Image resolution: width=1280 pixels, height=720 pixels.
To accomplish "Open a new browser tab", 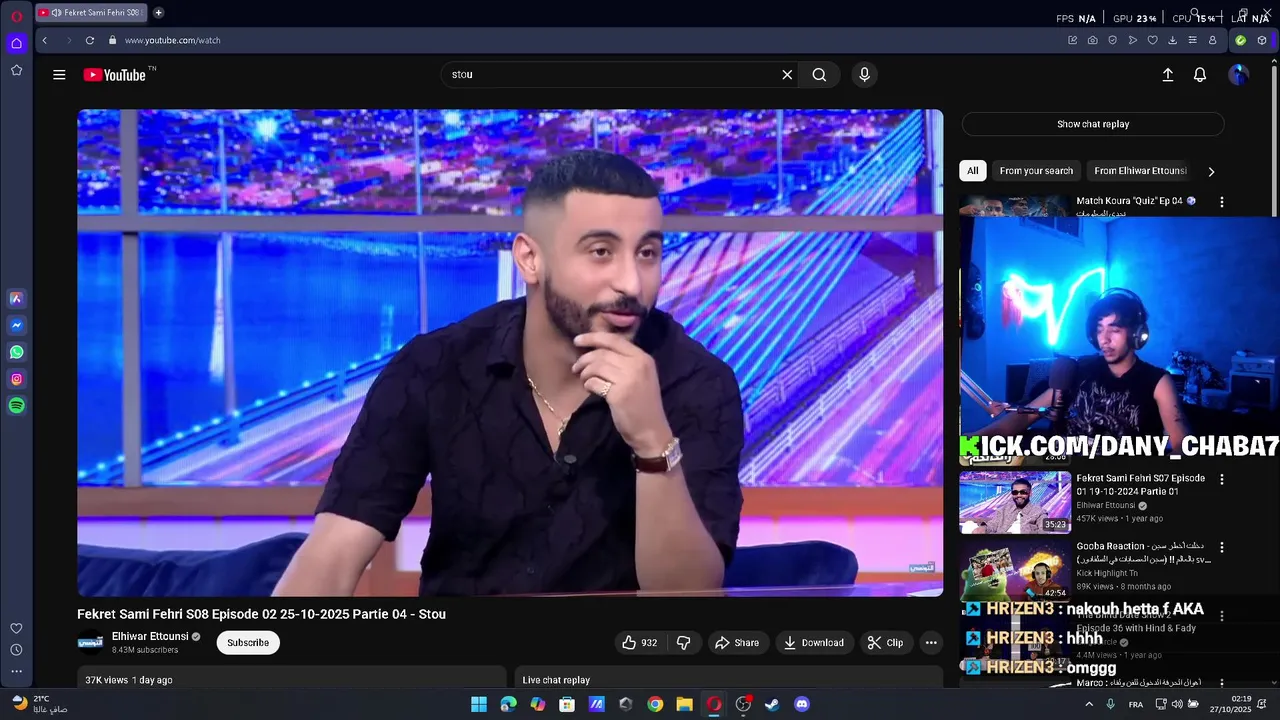I will 158,13.
